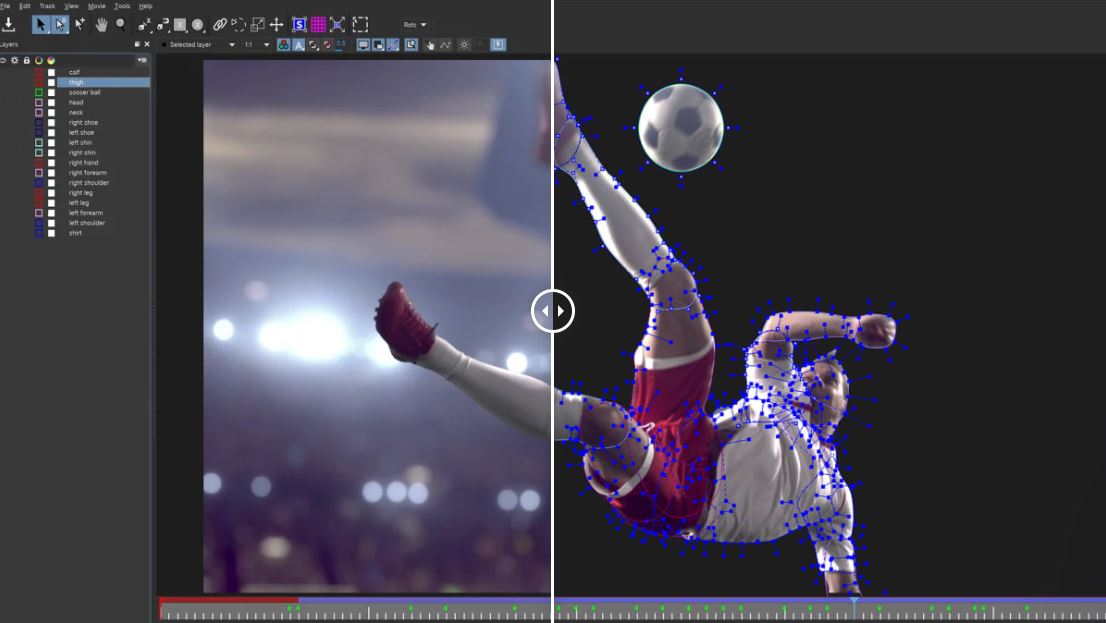Select the Scale transform tool
The image size is (1106, 623).
click(257, 25)
